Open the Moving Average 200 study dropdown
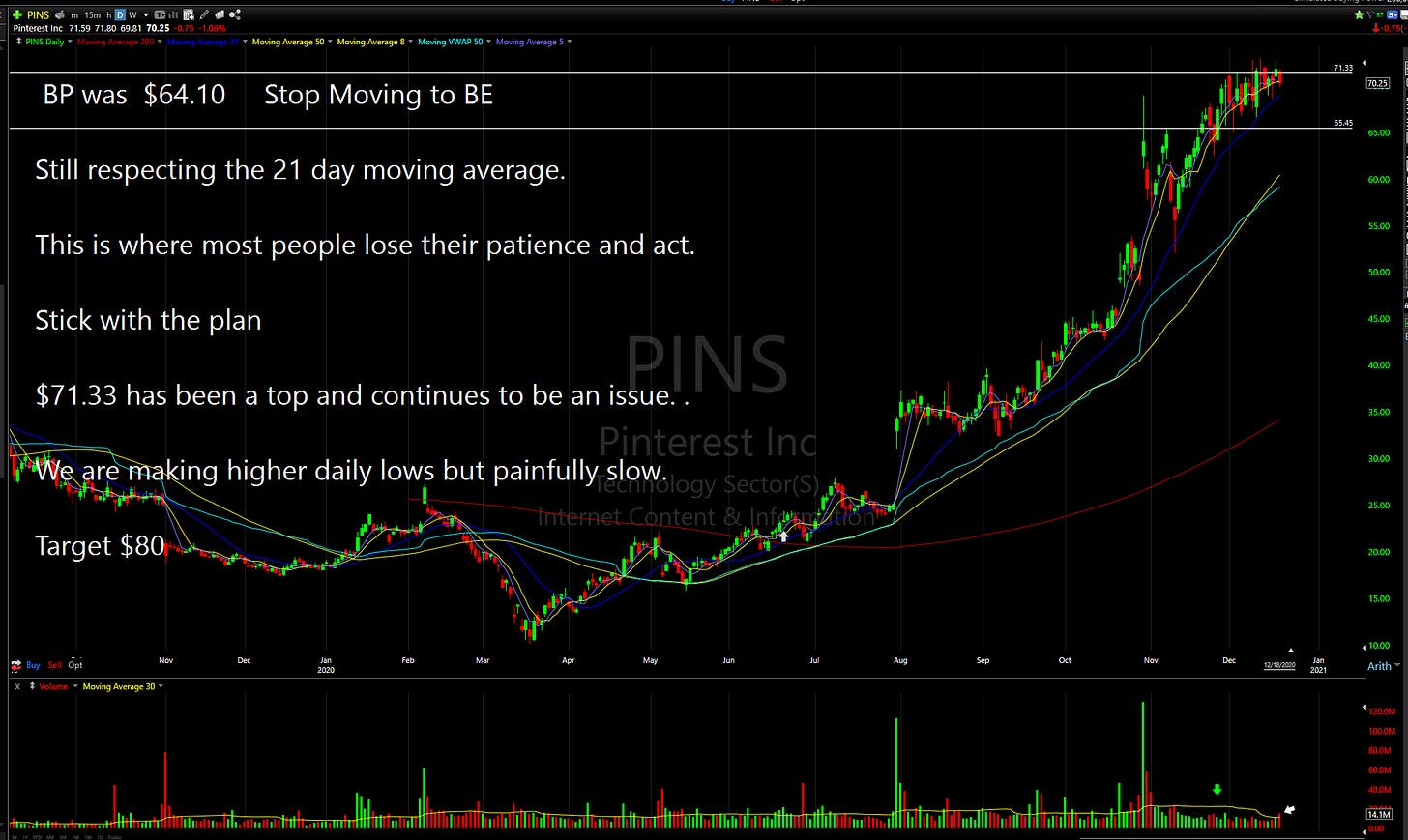Viewport: 1408px width, 840px height. coord(160,42)
